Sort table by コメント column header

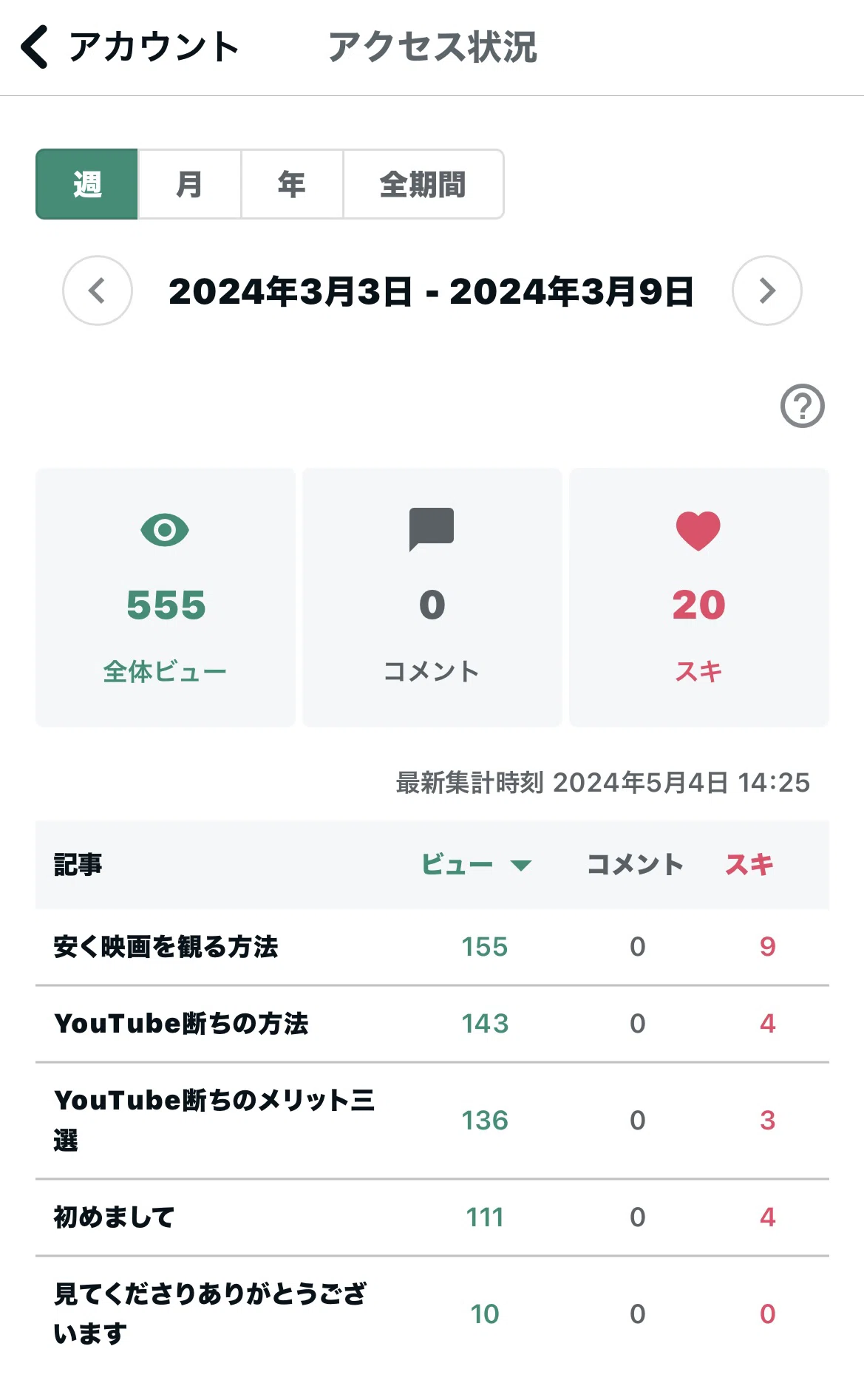click(x=635, y=864)
